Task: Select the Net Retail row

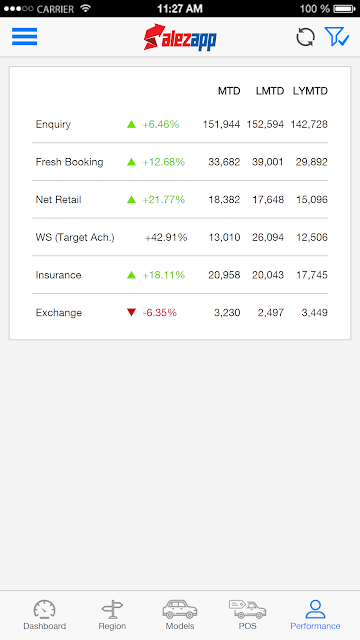Action: tap(180, 200)
